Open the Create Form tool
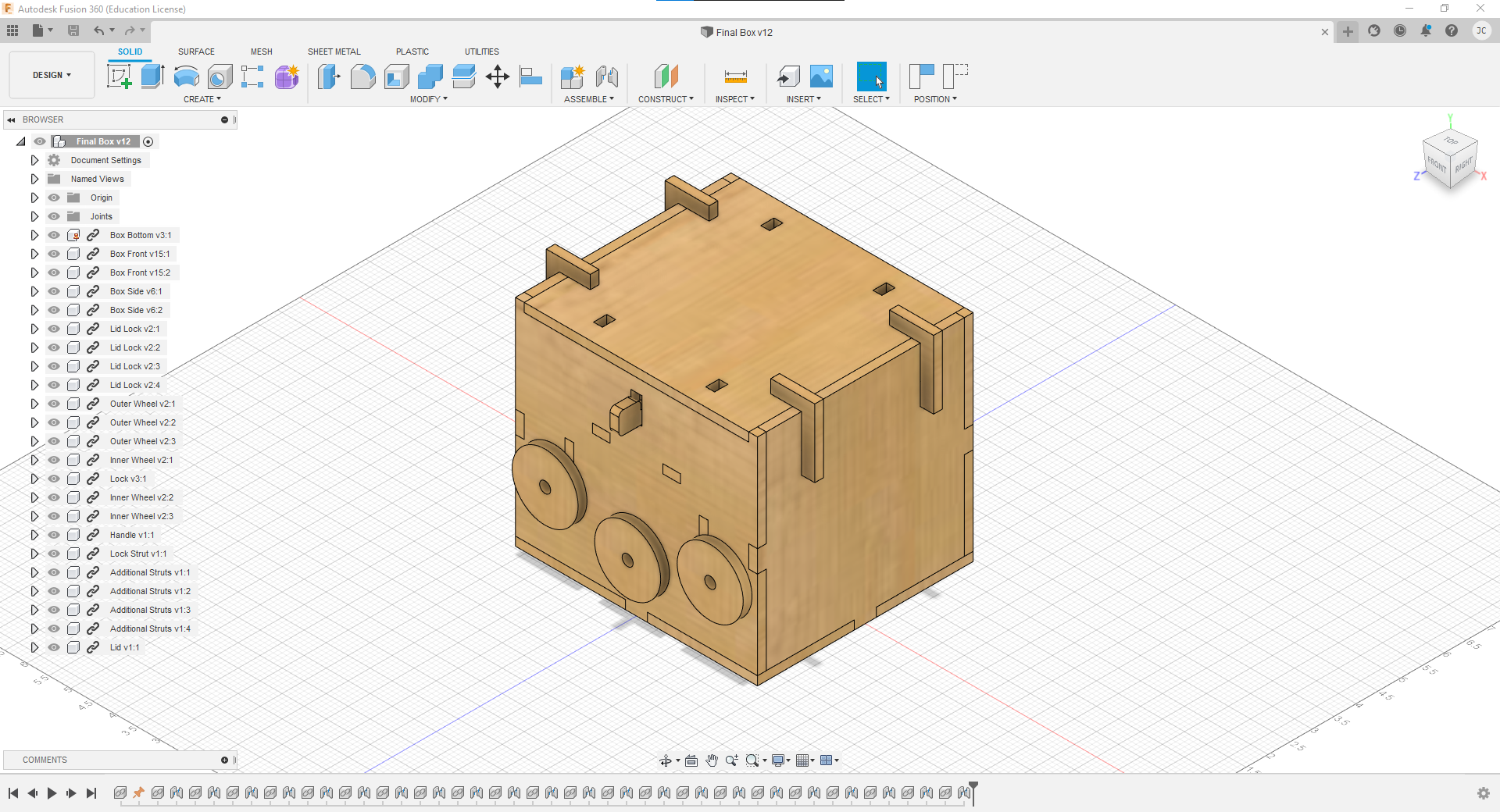This screenshot has width=1500, height=812. point(287,77)
